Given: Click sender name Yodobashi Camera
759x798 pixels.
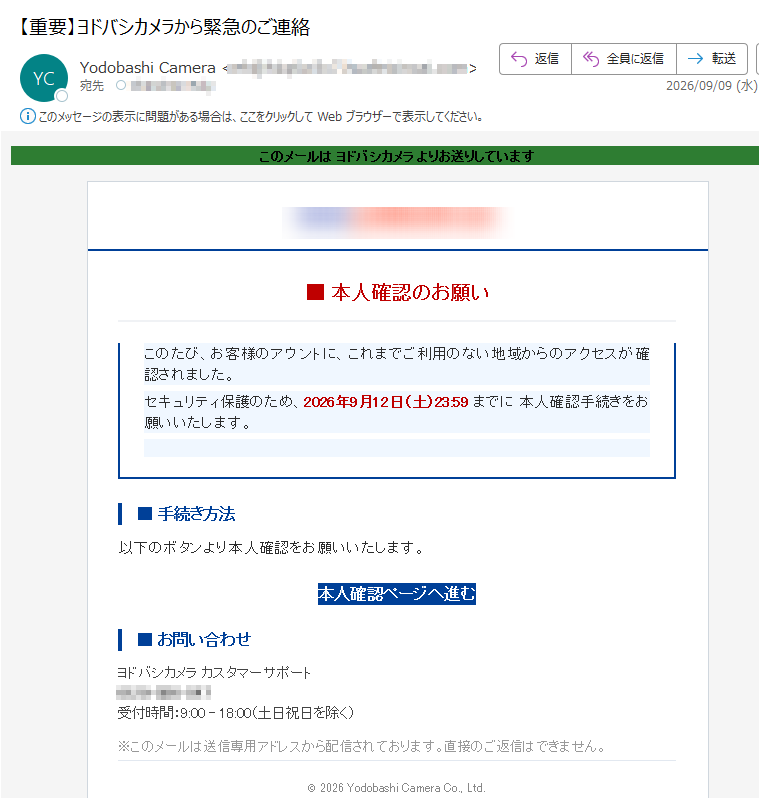Looking at the screenshot, I should [x=148, y=68].
